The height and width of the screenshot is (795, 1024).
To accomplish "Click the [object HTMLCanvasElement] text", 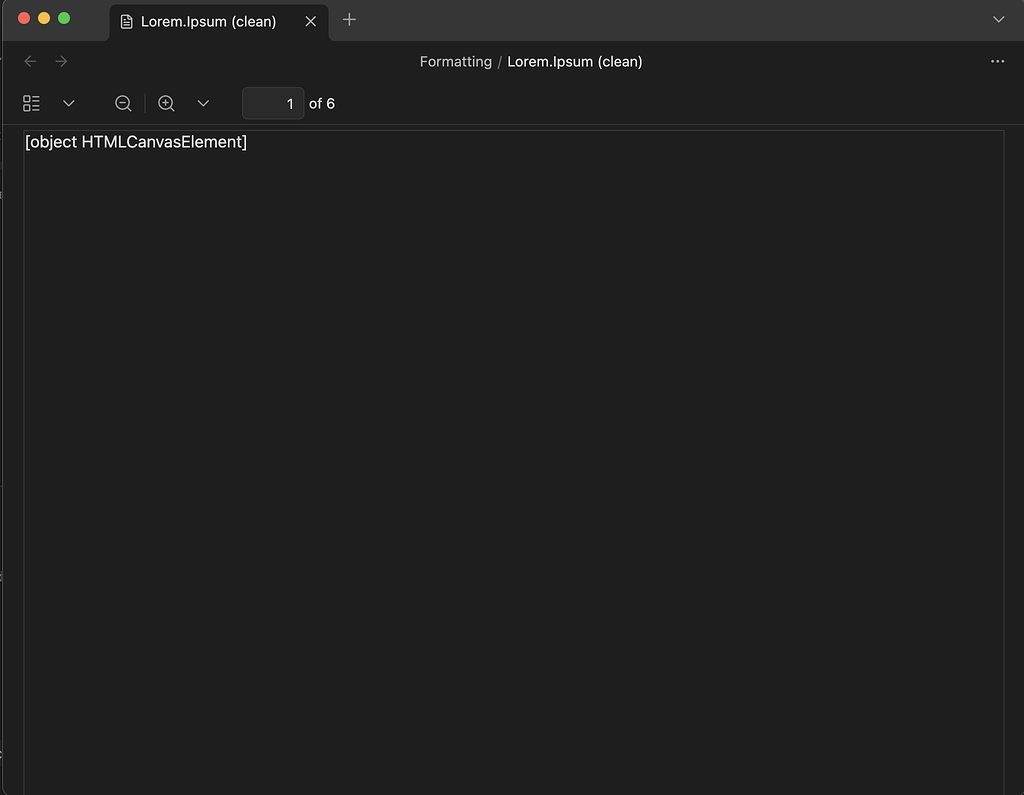I will [135, 141].
